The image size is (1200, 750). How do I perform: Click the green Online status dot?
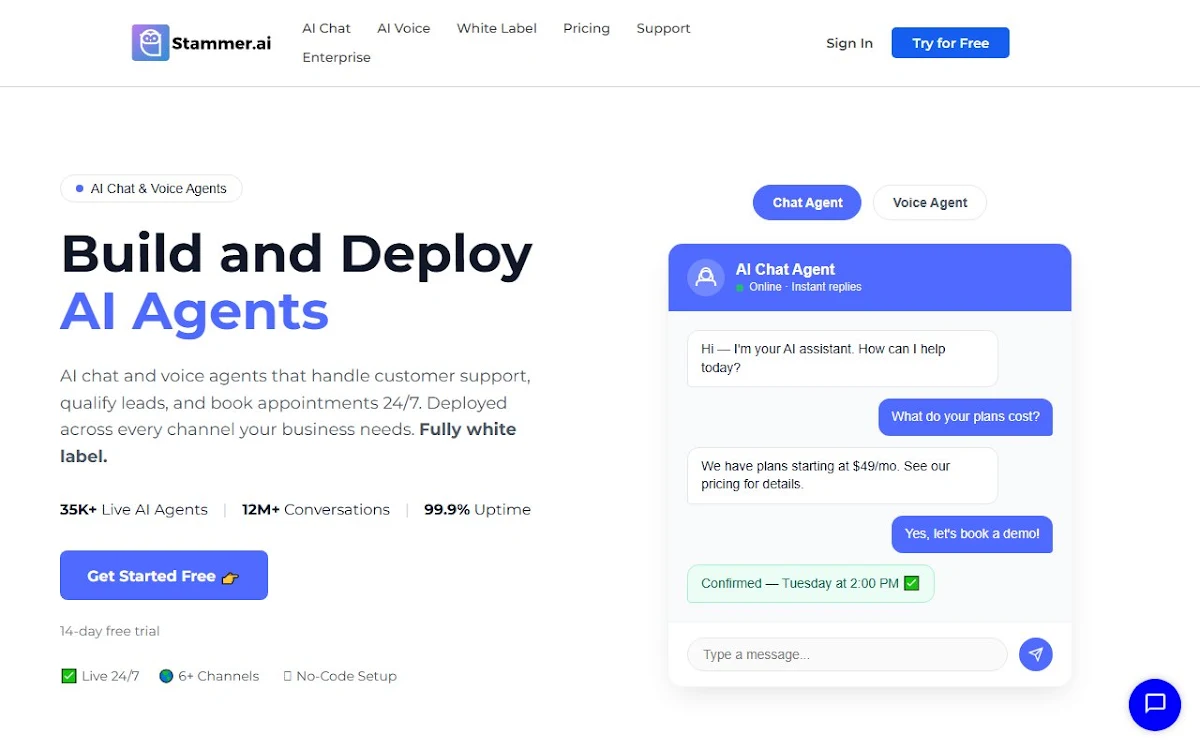pyautogui.click(x=740, y=287)
